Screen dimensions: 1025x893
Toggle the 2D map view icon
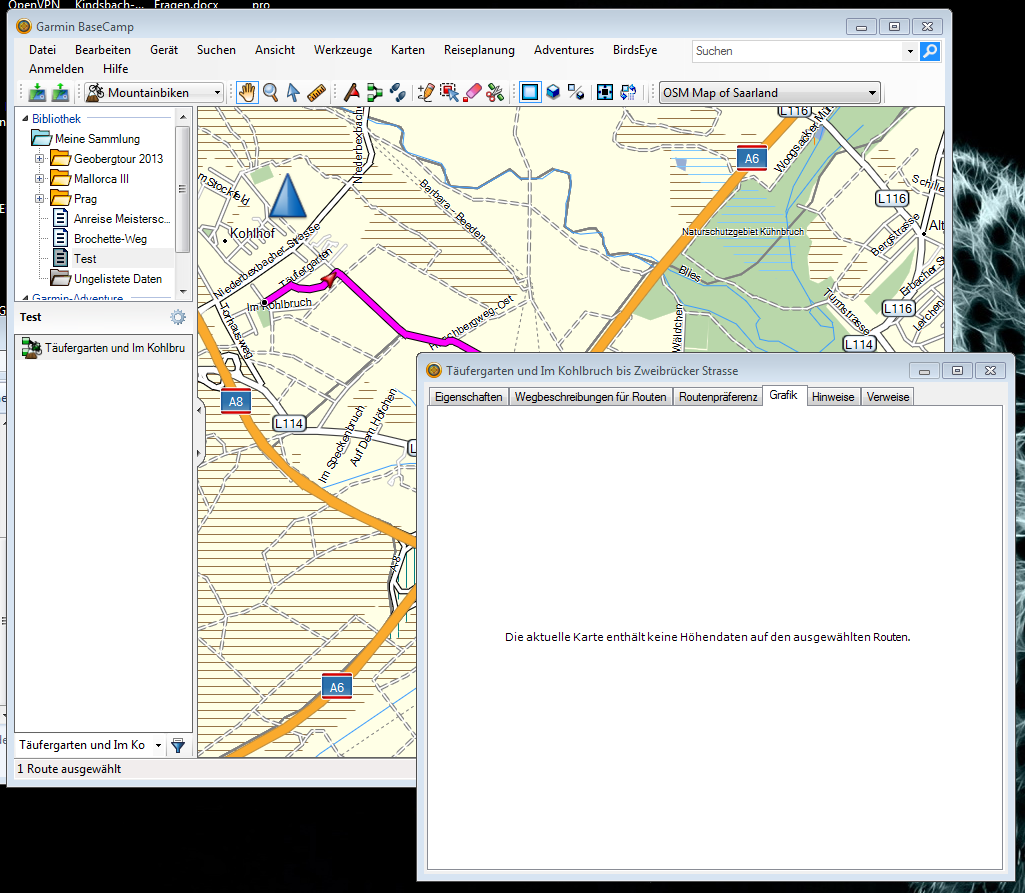(530, 93)
